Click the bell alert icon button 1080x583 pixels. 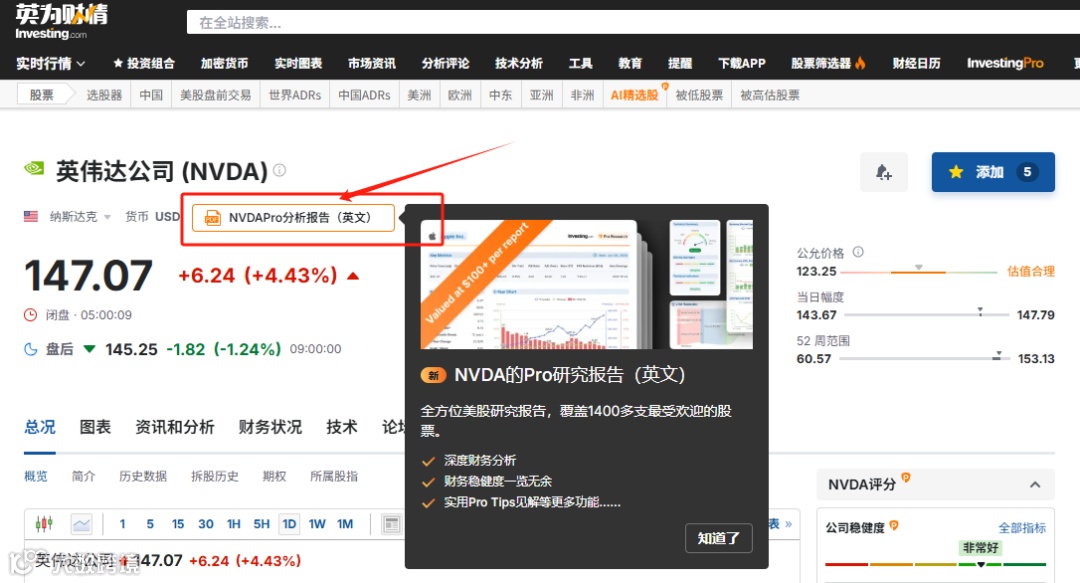tap(884, 172)
